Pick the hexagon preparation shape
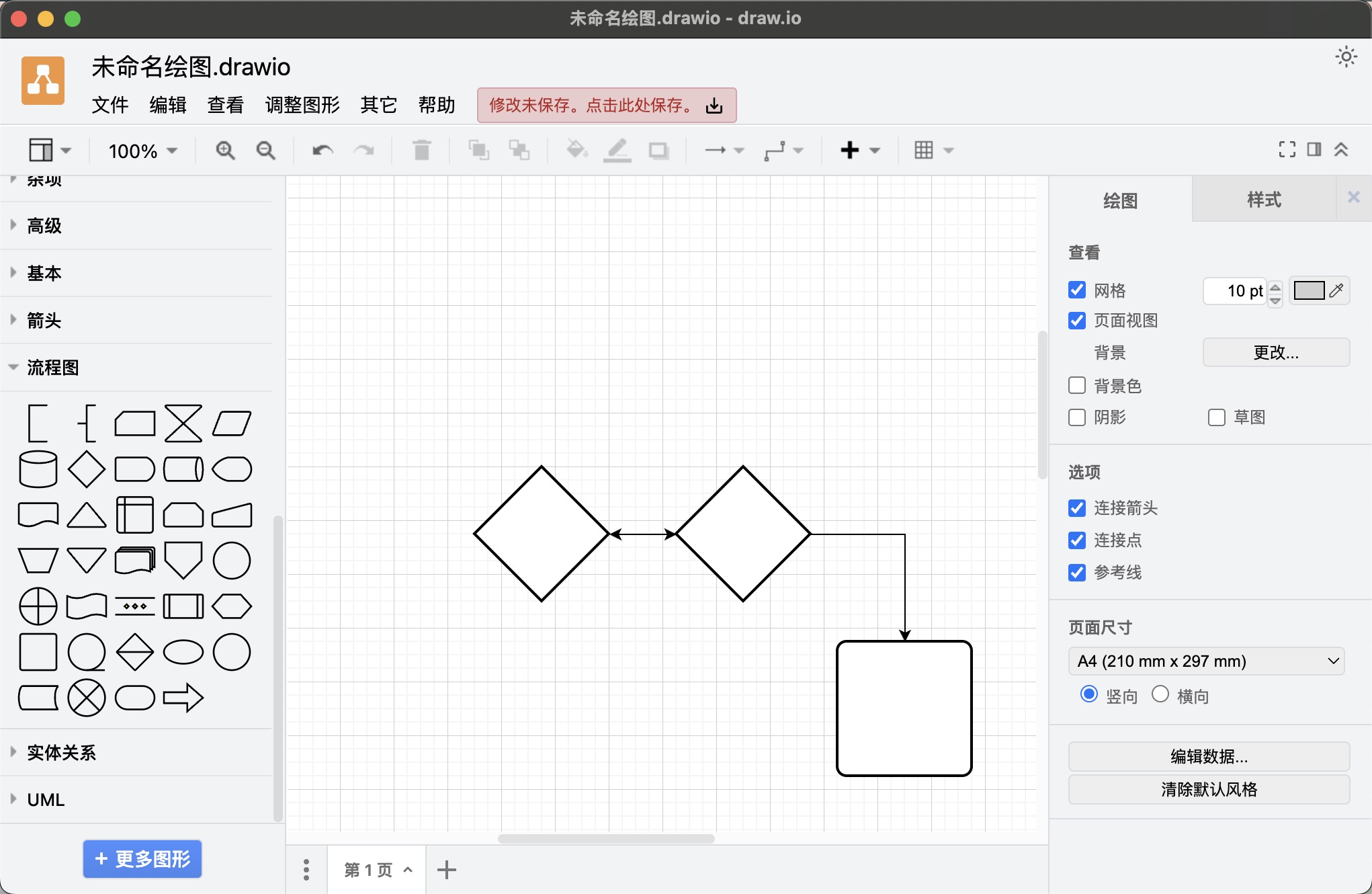The width and height of the screenshot is (1372, 894). [x=232, y=606]
